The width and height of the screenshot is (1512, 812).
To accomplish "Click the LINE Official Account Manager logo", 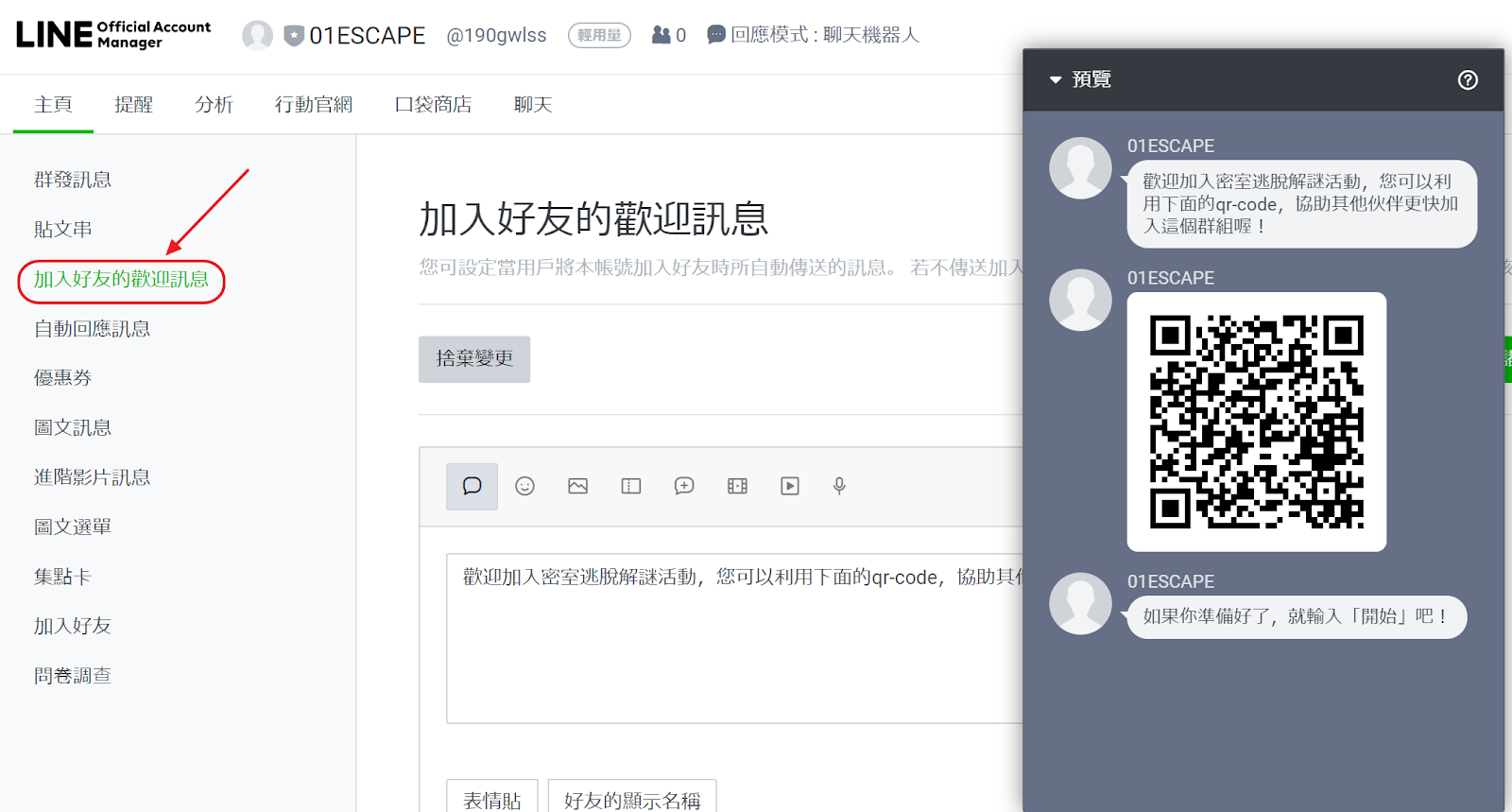I will [x=113, y=35].
